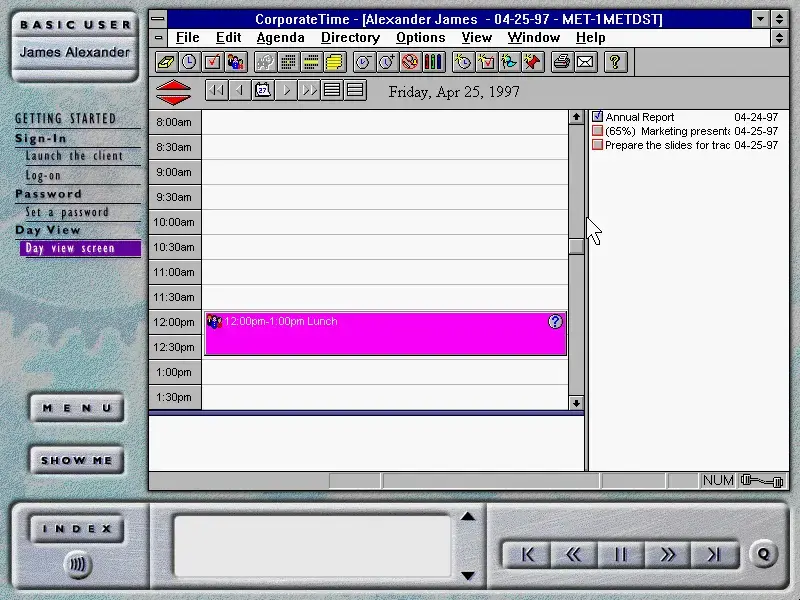Click the double-left arrow date navigation button
The width and height of the screenshot is (800, 600).
[x=216, y=91]
